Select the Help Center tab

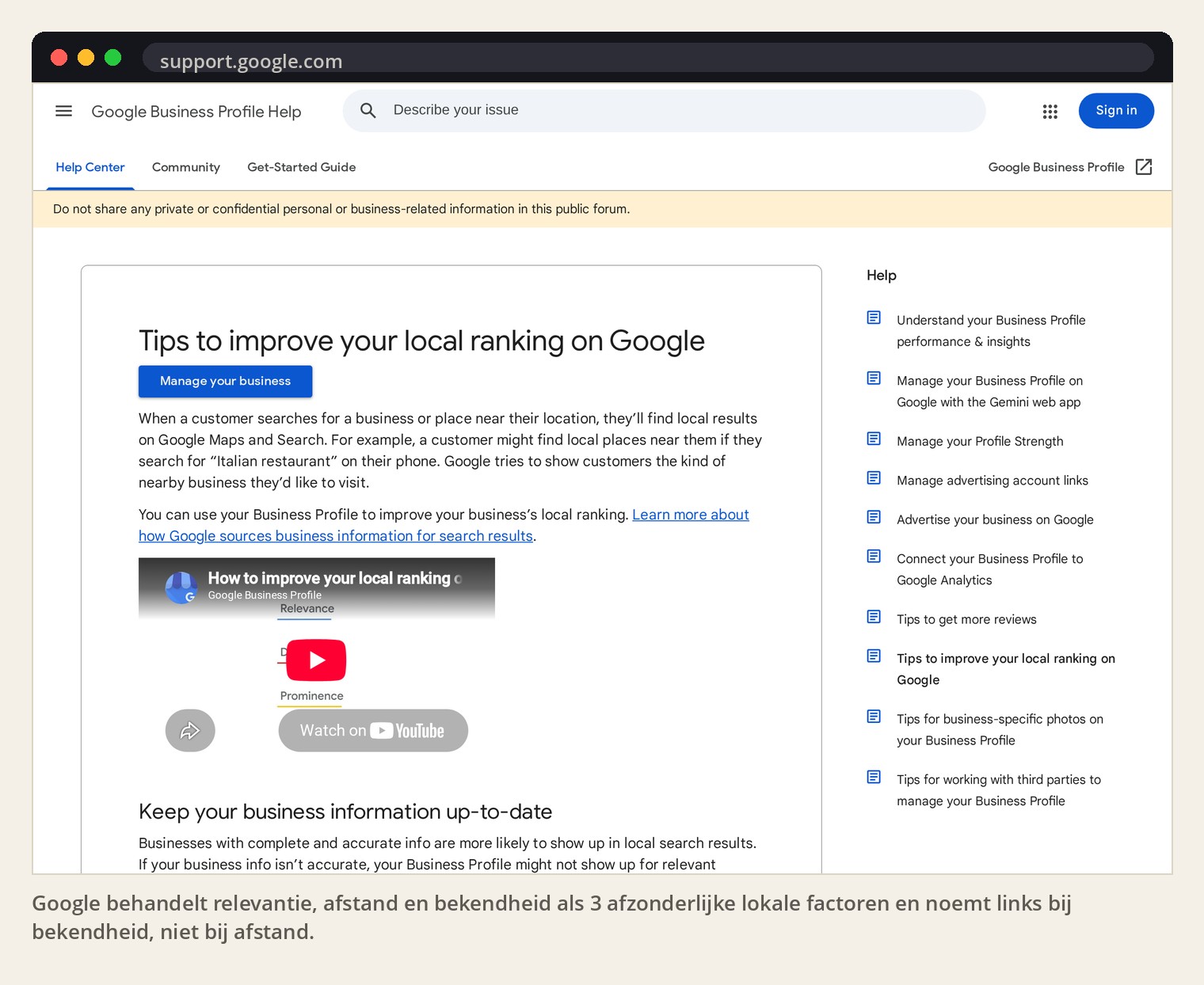click(90, 167)
